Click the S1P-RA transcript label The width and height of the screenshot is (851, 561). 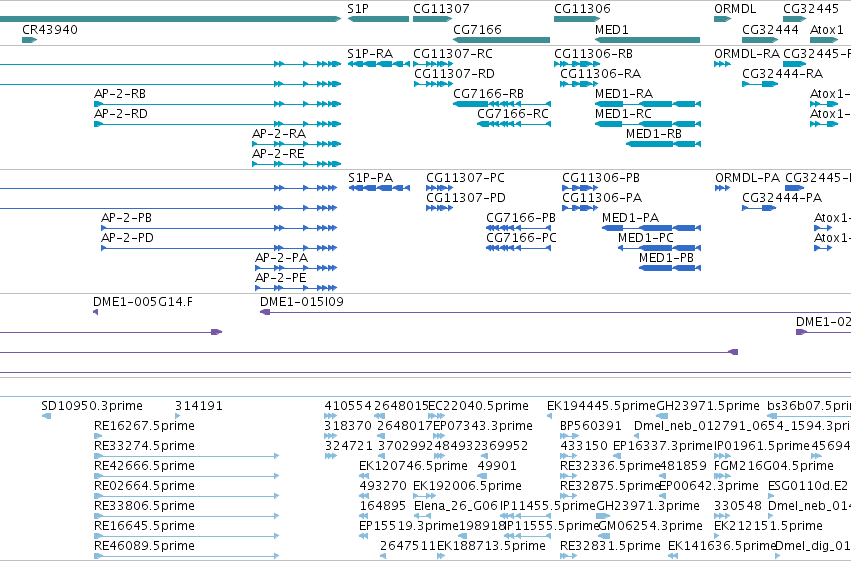(370, 54)
